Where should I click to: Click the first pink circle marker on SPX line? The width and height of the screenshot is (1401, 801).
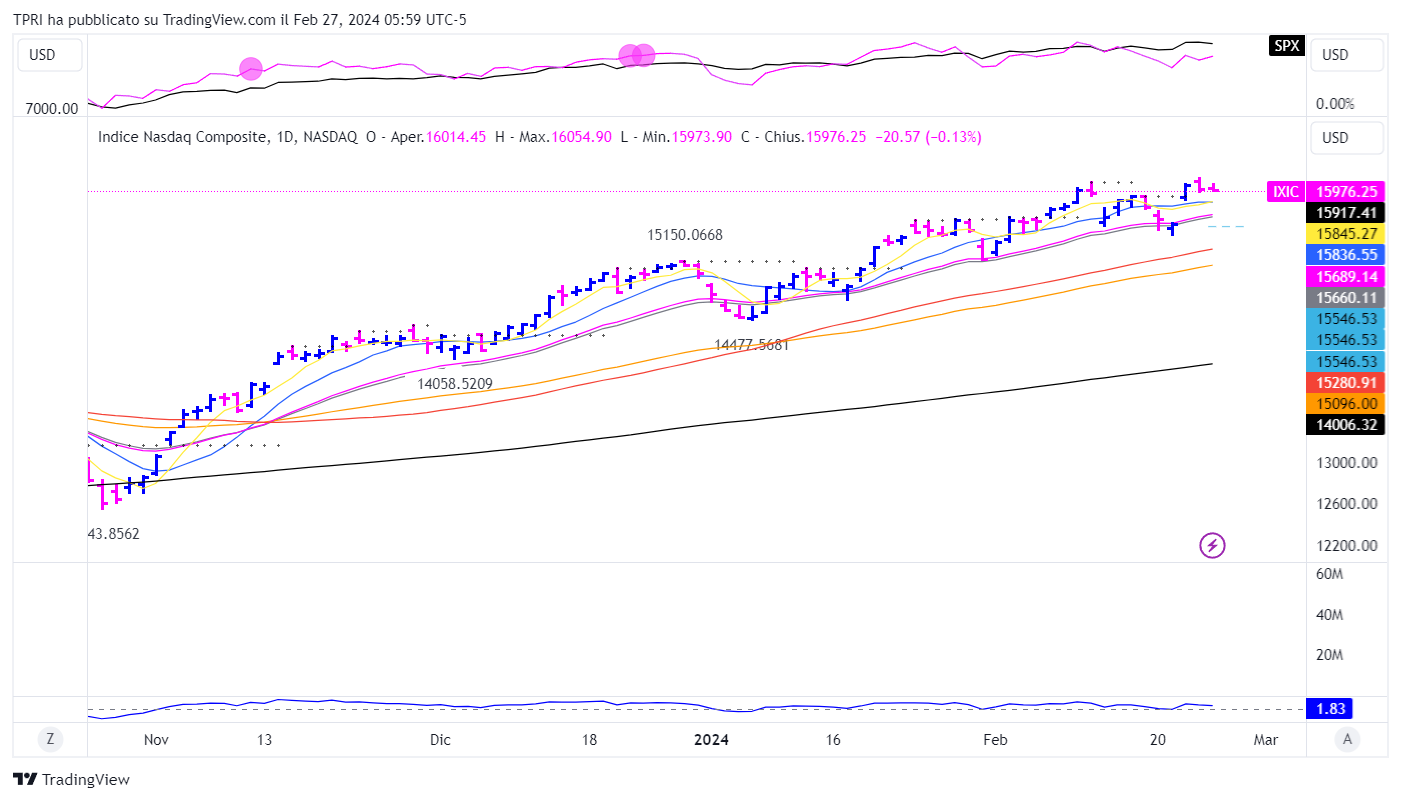(251, 69)
